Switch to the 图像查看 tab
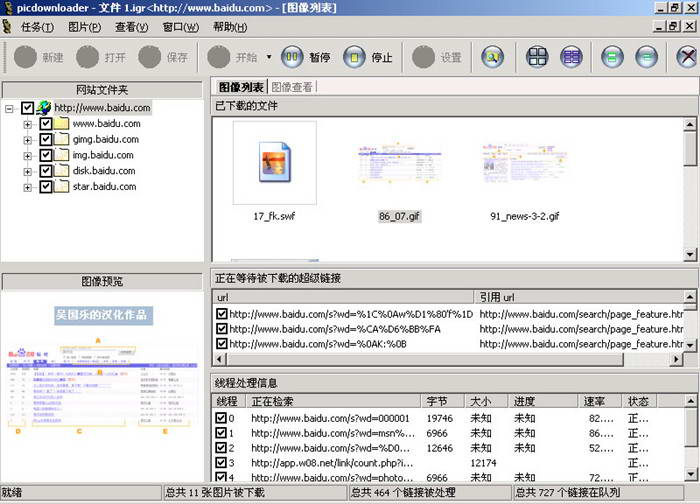Image resolution: width=700 pixels, height=504 pixels. [292, 87]
